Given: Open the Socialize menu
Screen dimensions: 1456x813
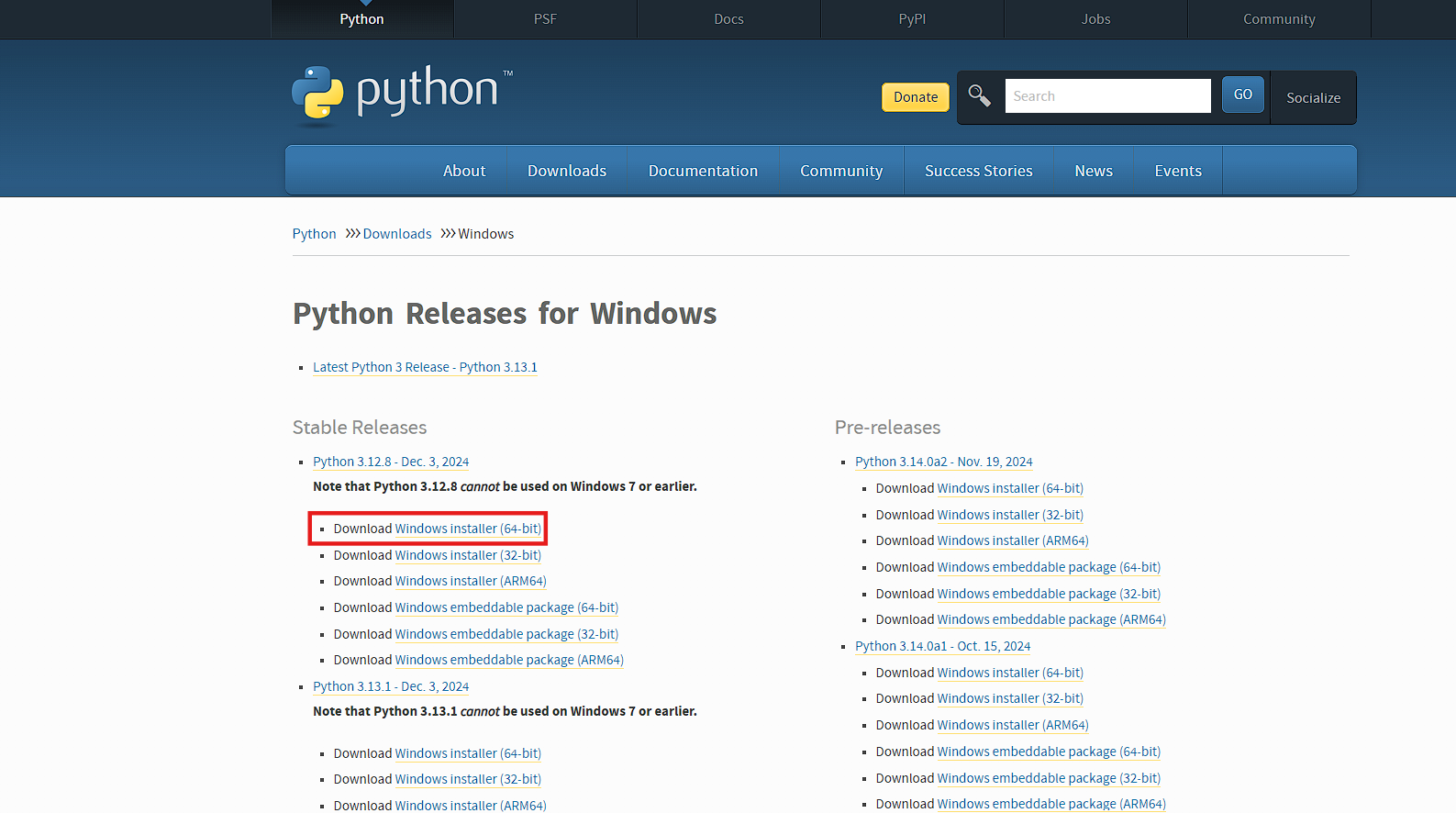Looking at the screenshot, I should 1313,97.
